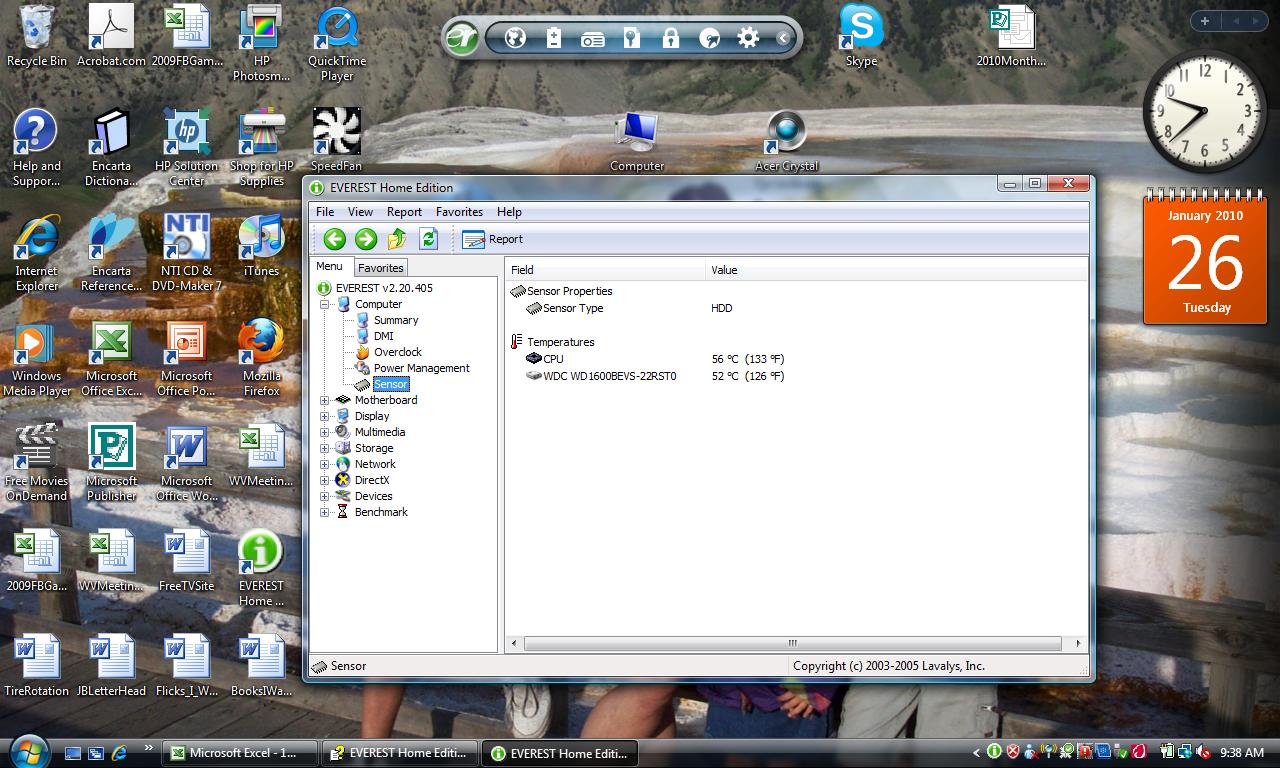Open the Favorites menu in menu bar
1280x768 pixels.
[x=459, y=212]
